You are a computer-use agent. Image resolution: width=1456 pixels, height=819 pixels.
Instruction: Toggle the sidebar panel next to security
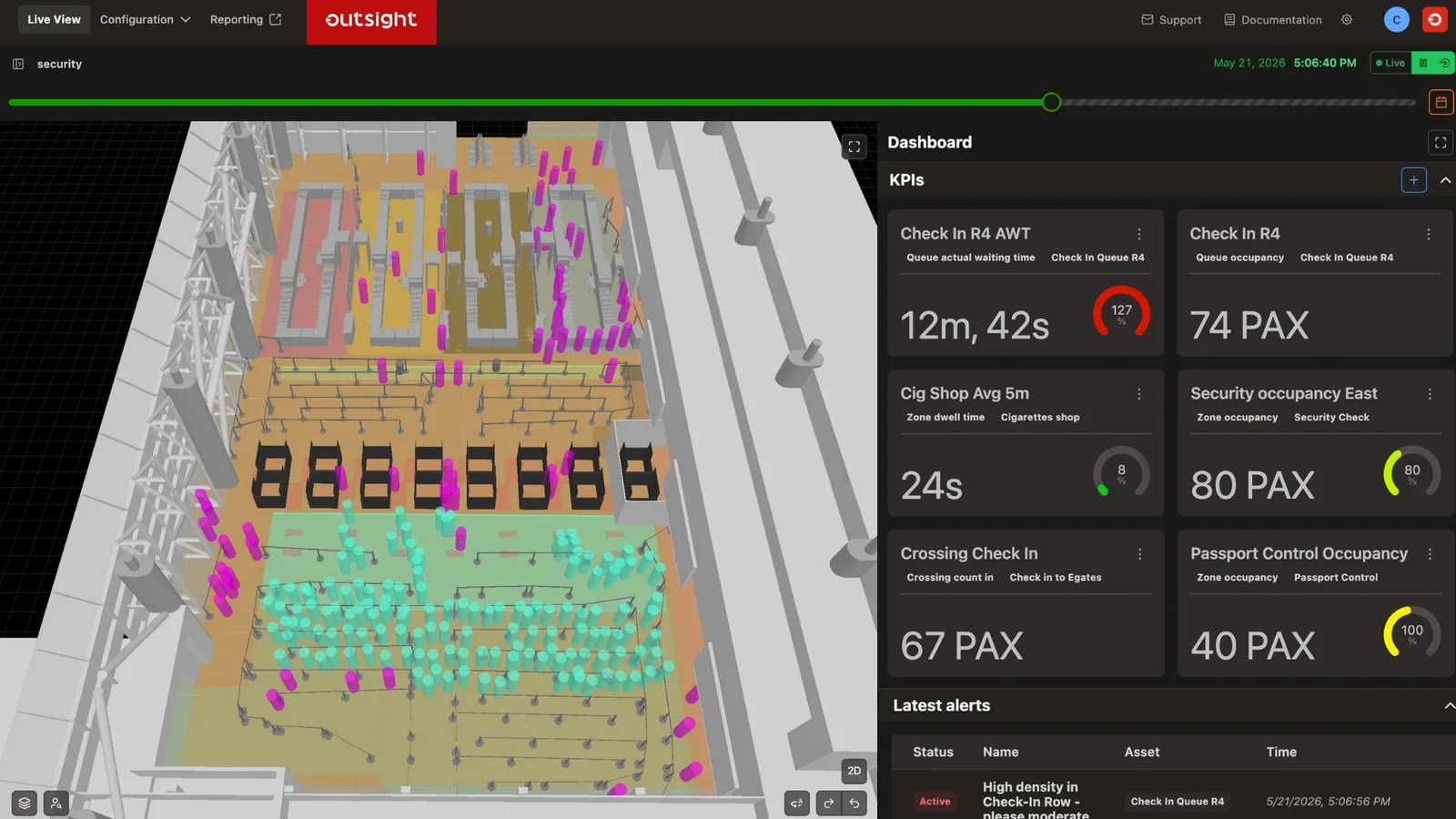click(x=18, y=64)
